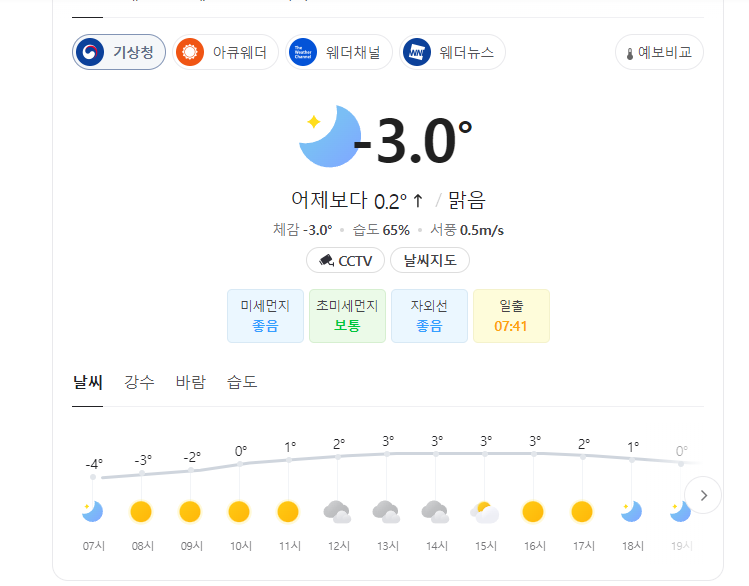Show next hours with right chevron
Image resolution: width=749 pixels, height=586 pixels.
[703, 495]
